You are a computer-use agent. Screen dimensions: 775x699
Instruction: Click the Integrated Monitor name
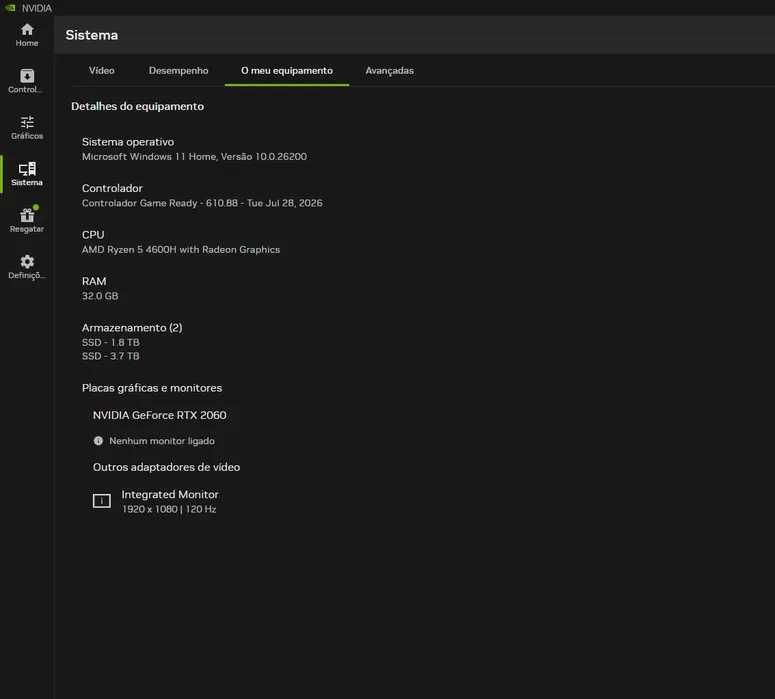(170, 494)
